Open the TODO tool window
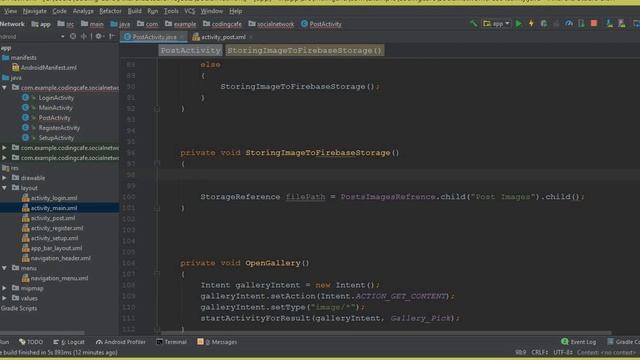Viewport: 640px width, 360px height. coord(31,342)
